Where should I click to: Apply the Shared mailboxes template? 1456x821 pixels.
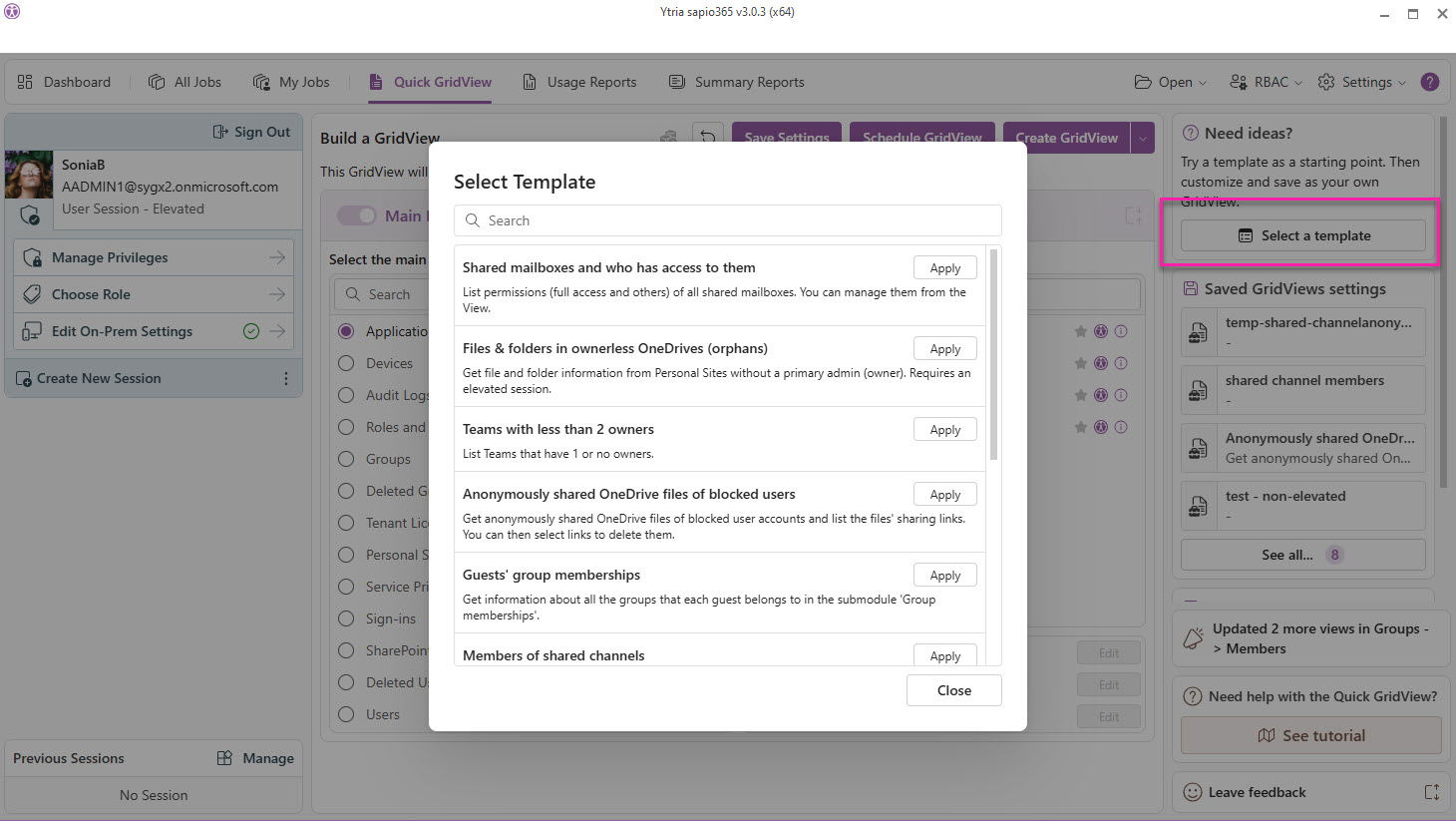[x=944, y=267]
